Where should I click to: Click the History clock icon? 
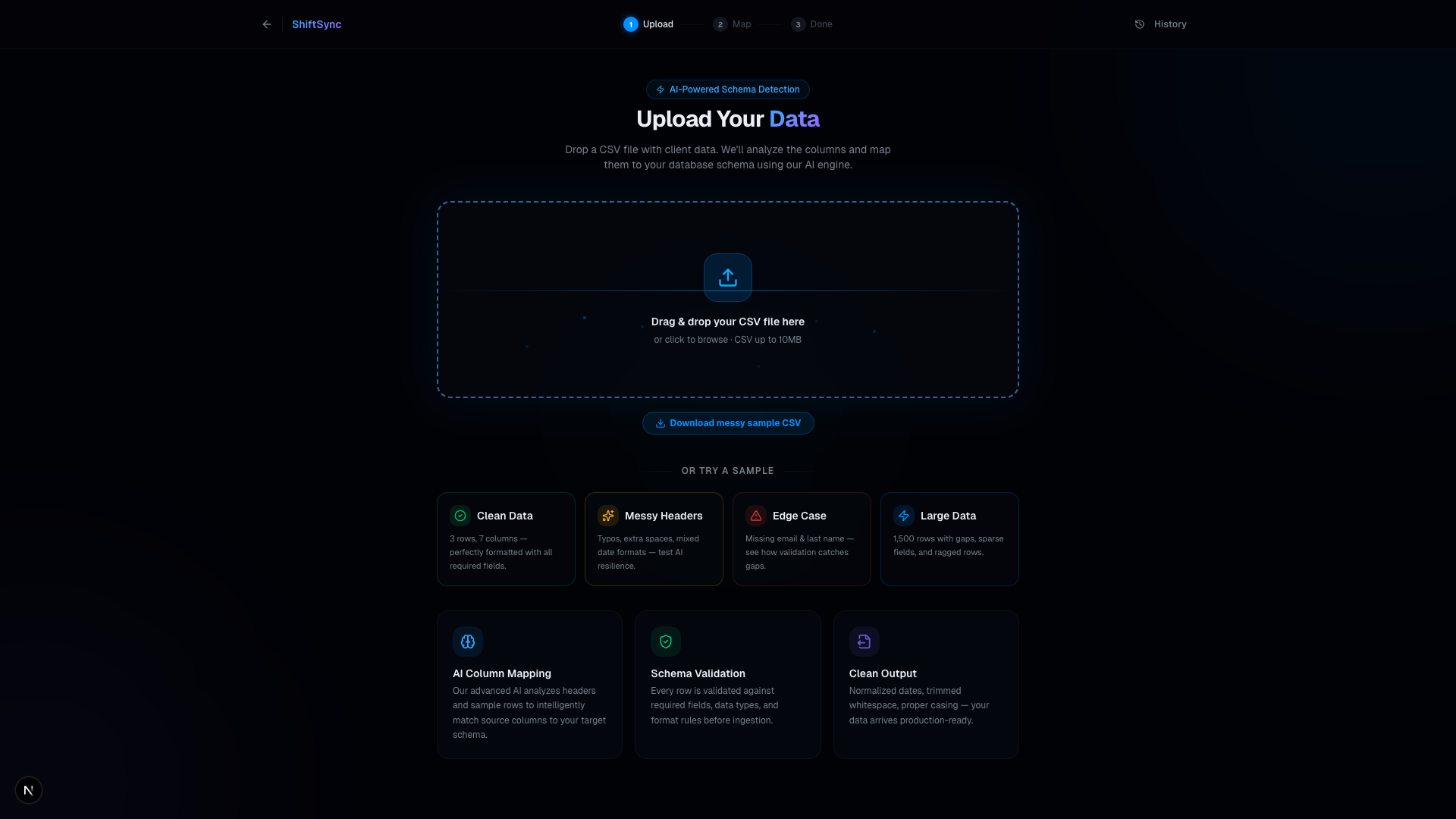1139,24
